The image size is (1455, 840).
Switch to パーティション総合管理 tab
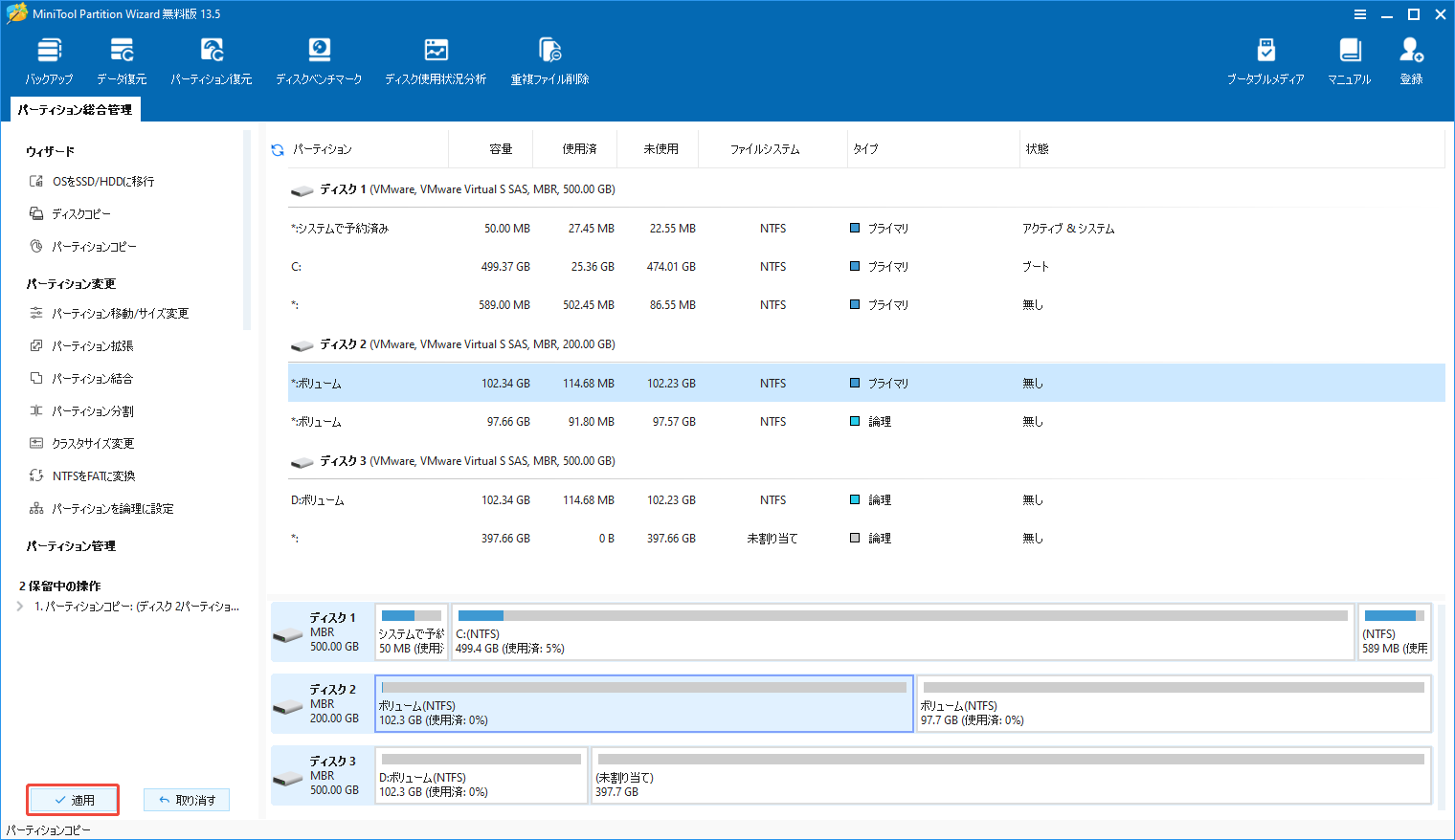(73, 109)
